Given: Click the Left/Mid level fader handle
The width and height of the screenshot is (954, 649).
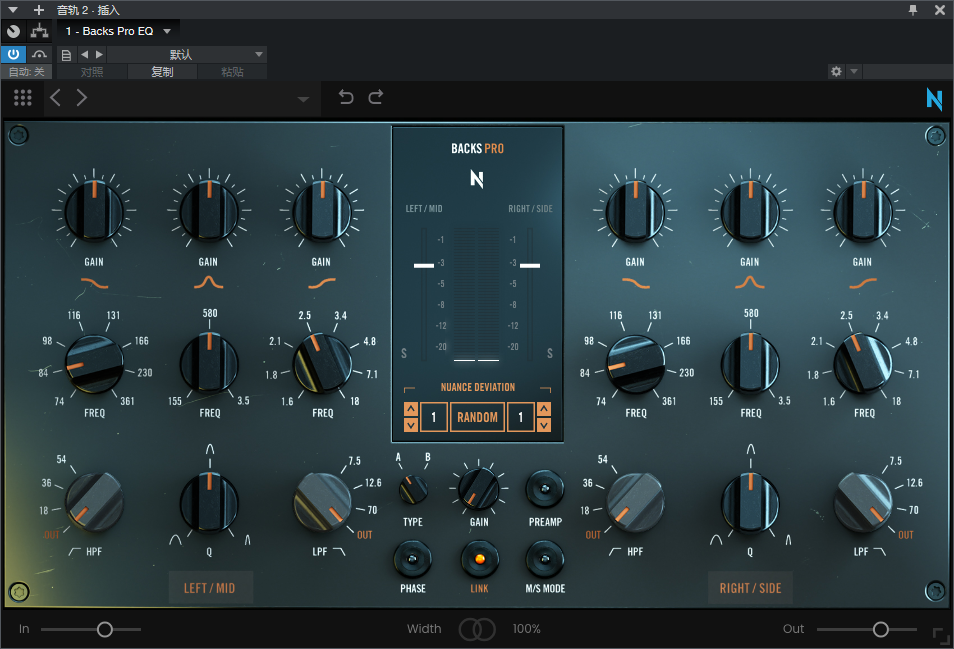Looking at the screenshot, I should (424, 265).
